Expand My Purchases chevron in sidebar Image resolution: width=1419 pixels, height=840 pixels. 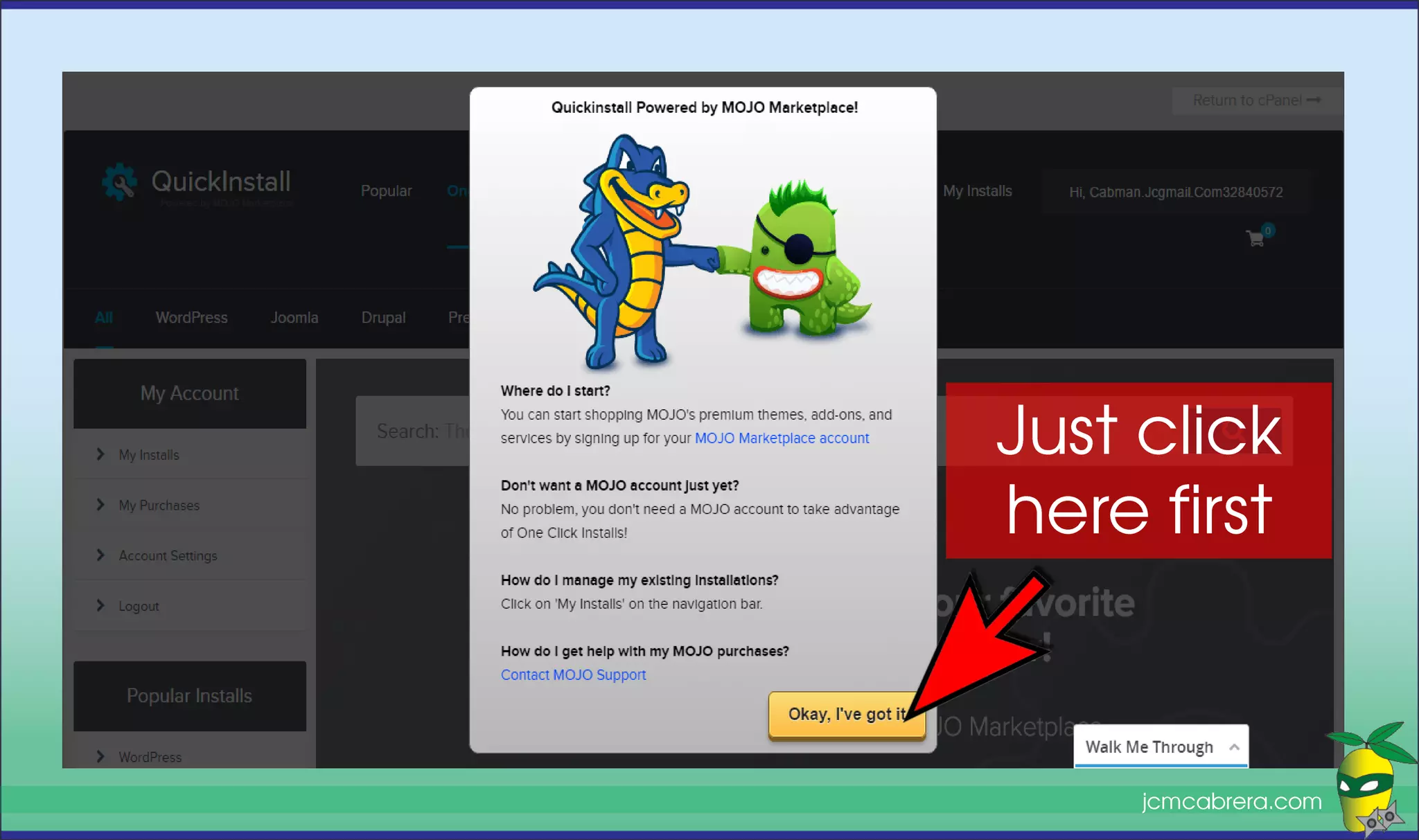[100, 505]
